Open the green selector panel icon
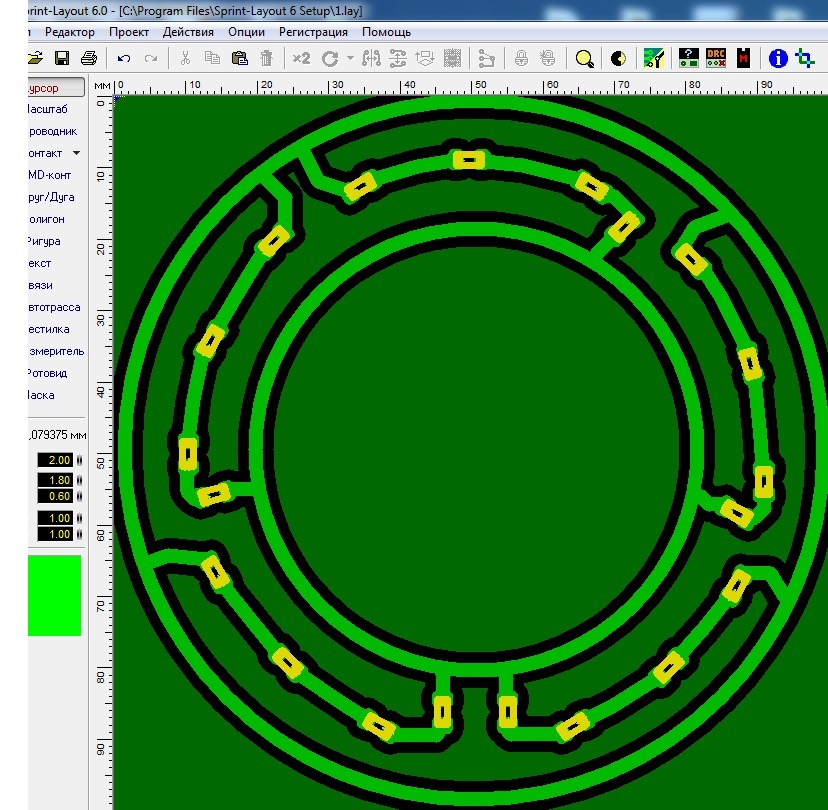828x810 pixels. point(654,58)
